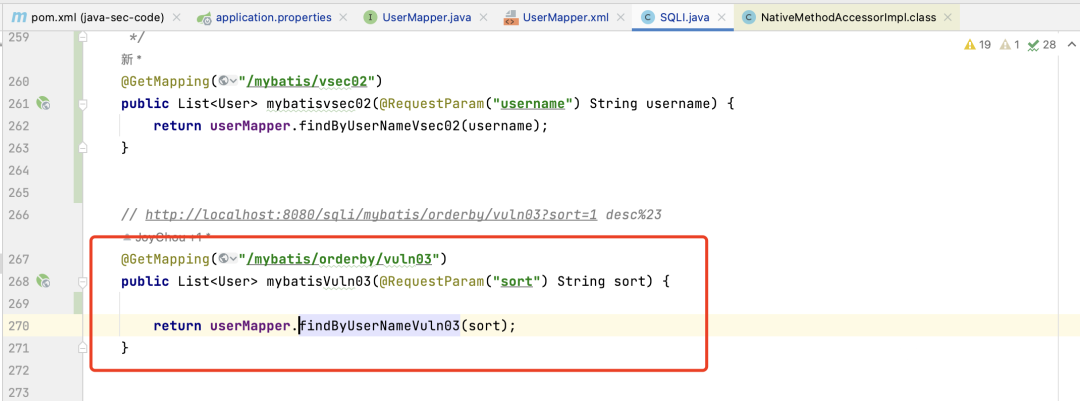Open URL dropdown in the orderby/vuln03 GetMapping
This screenshot has width=1080, height=401.
229,259
